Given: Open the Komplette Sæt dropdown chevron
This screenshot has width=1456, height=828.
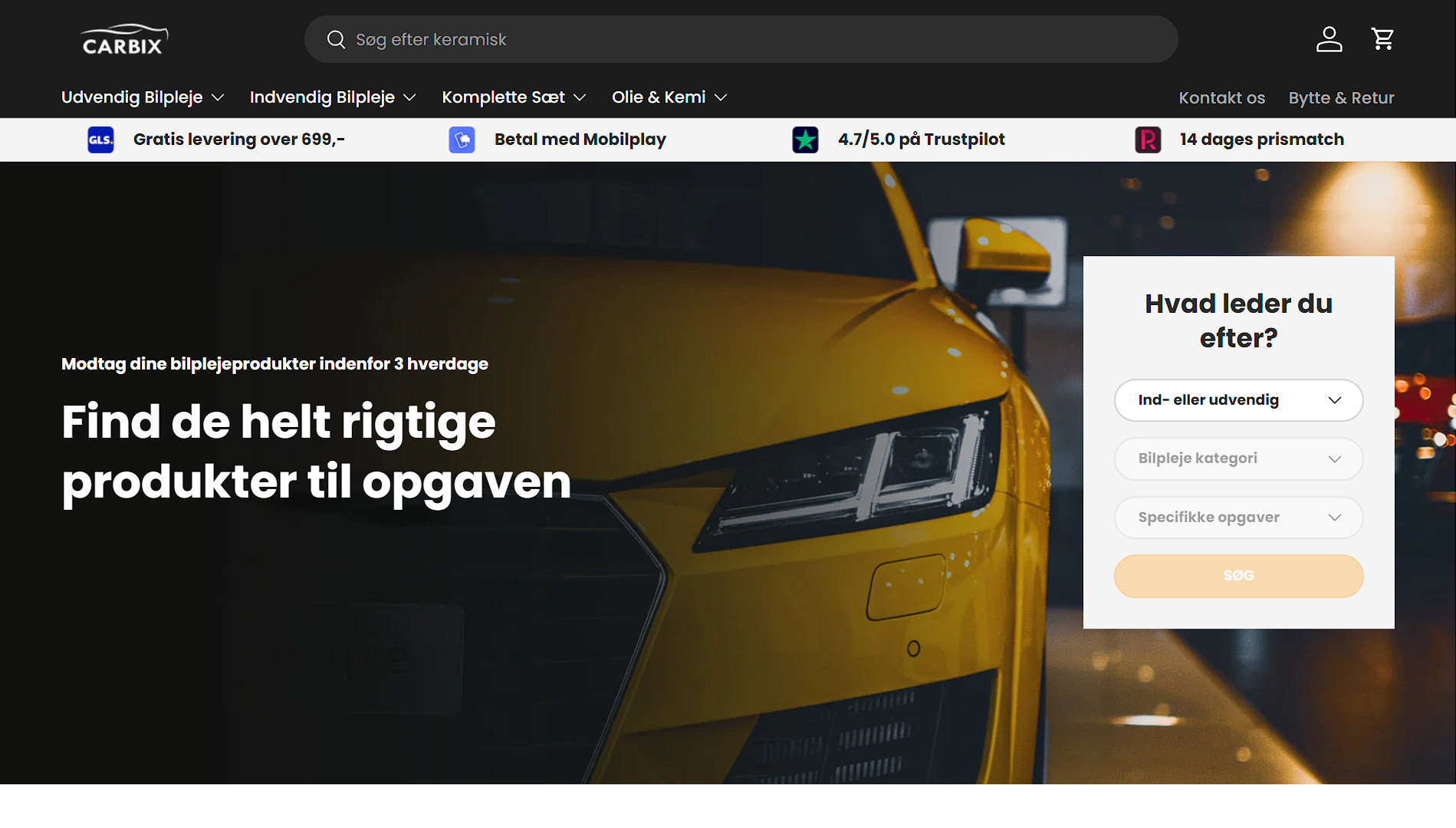Looking at the screenshot, I should pos(580,97).
